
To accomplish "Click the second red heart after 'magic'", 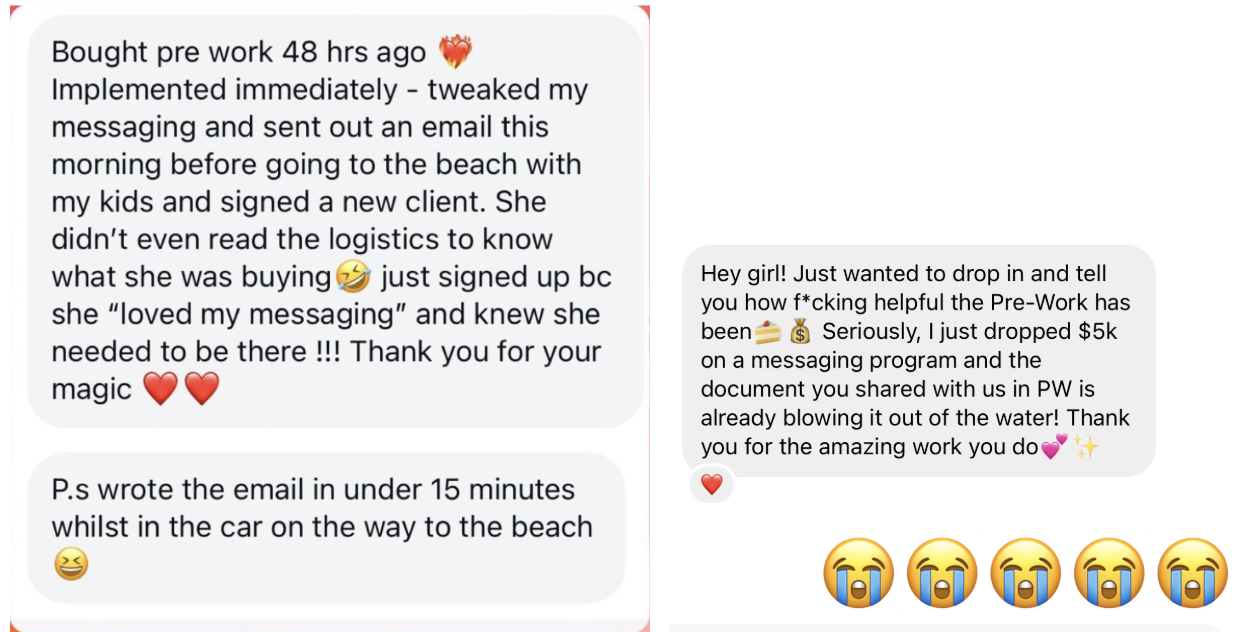I will (x=202, y=388).
